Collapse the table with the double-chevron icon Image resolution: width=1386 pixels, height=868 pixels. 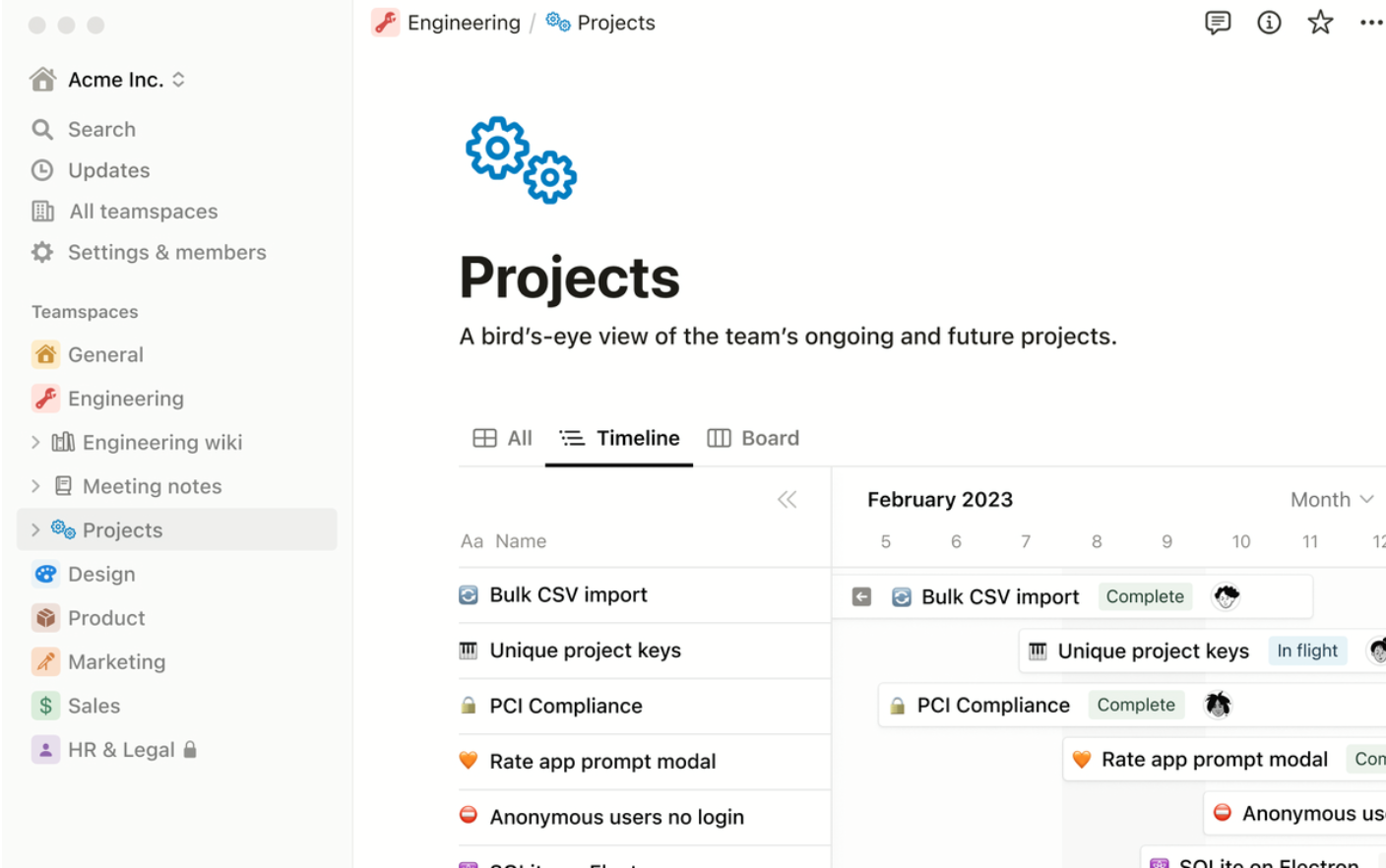(x=787, y=499)
